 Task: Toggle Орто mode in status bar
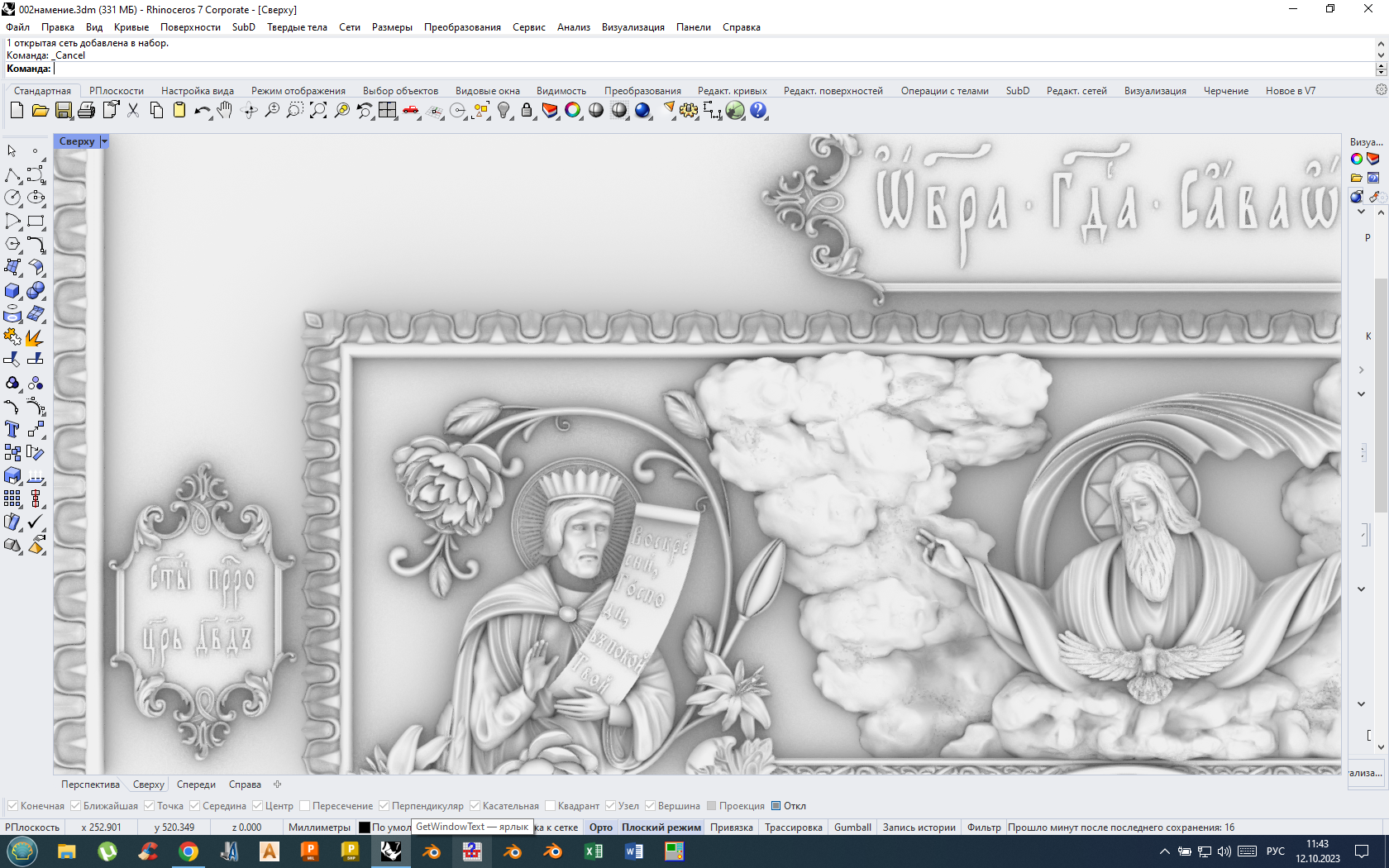[601, 827]
